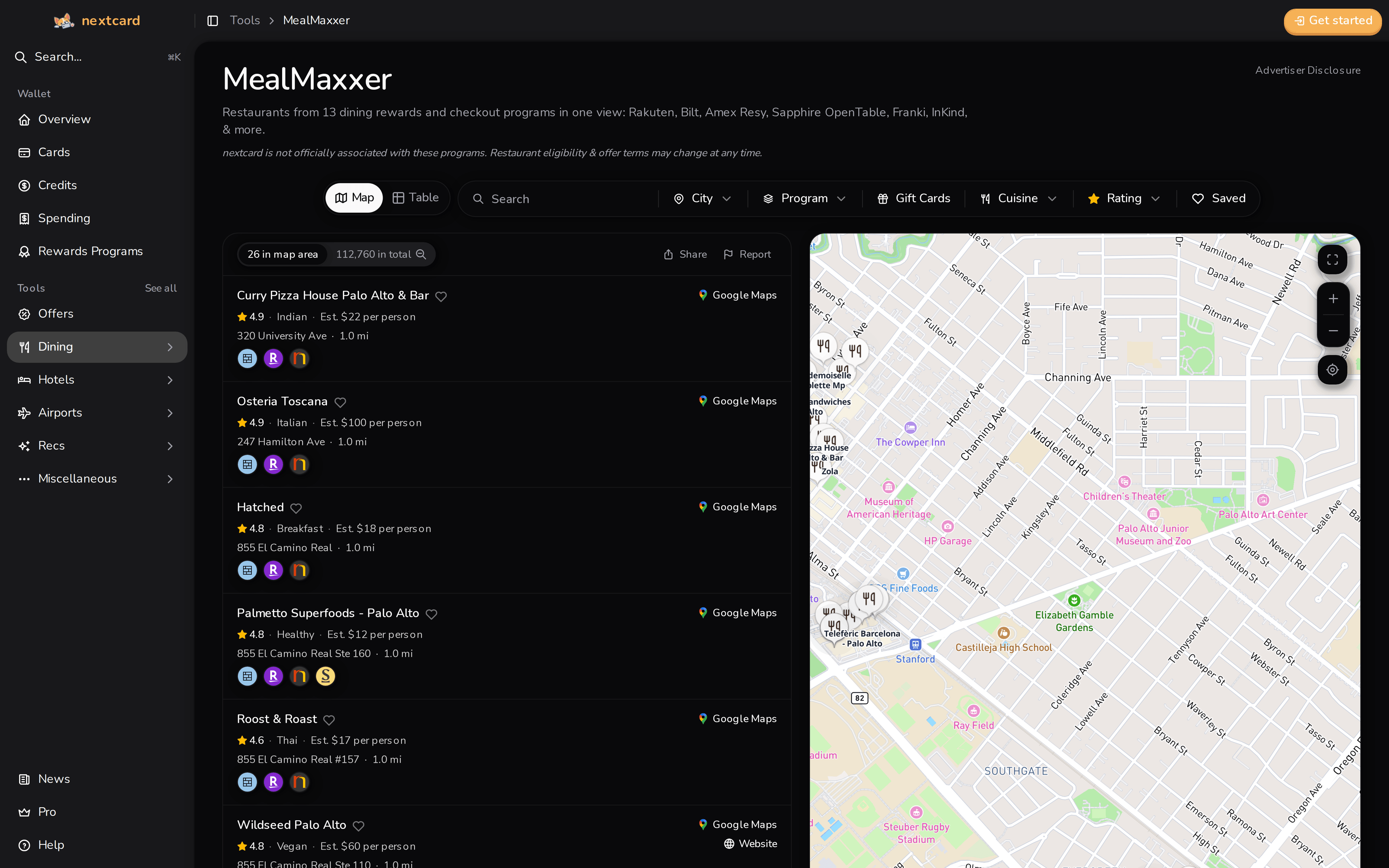The height and width of the screenshot is (868, 1389).
Task: Switch to Map view
Action: 354,198
